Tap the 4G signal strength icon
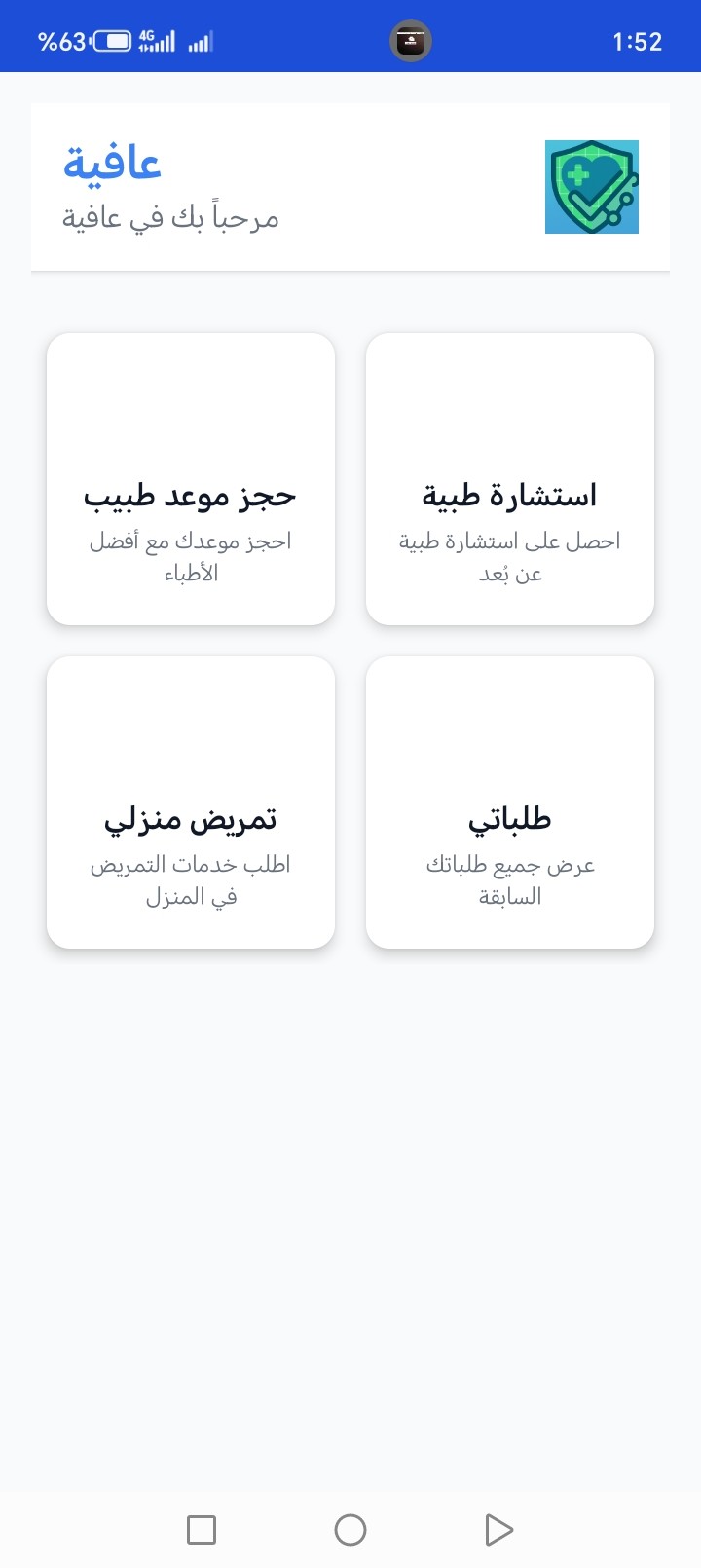Image resolution: width=701 pixels, height=1568 pixels. [x=157, y=41]
